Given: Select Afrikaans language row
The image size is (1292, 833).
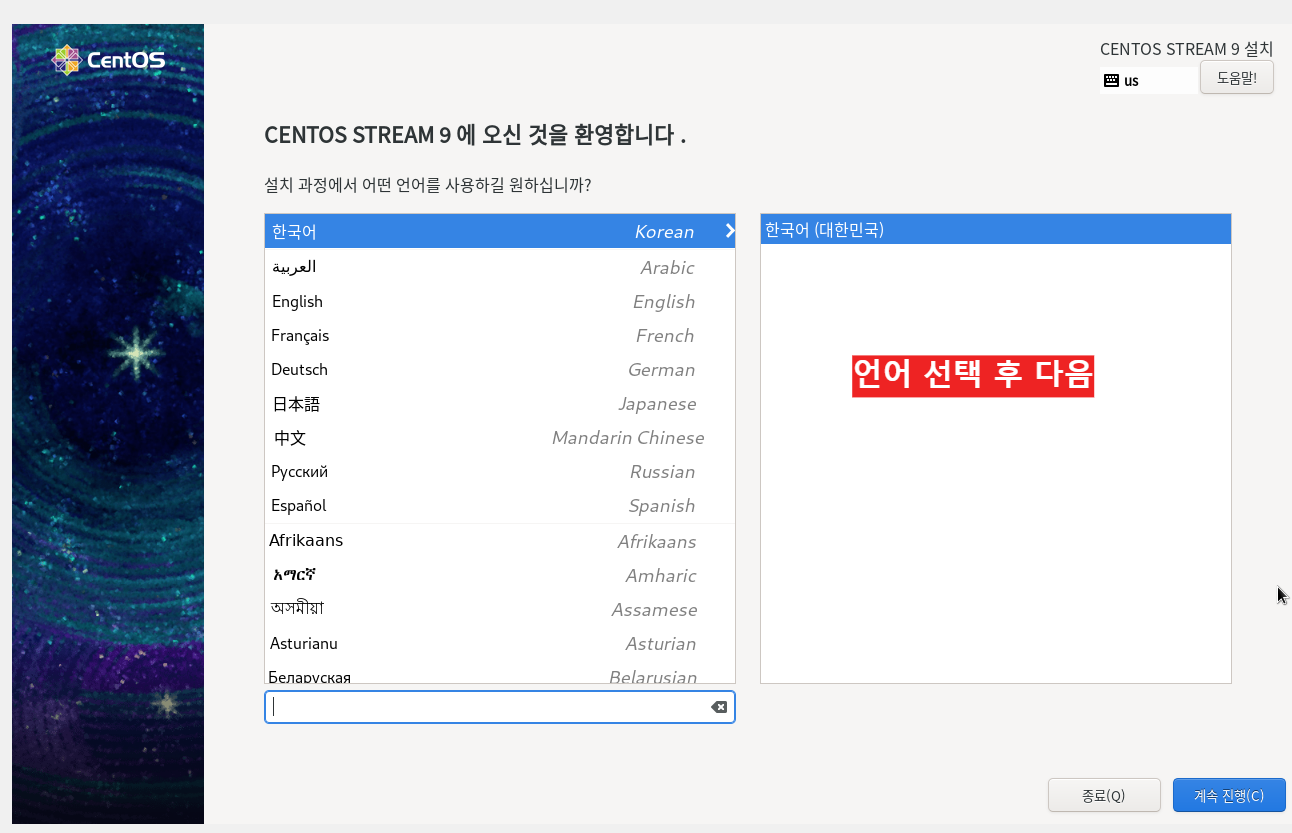Looking at the screenshot, I should point(500,541).
